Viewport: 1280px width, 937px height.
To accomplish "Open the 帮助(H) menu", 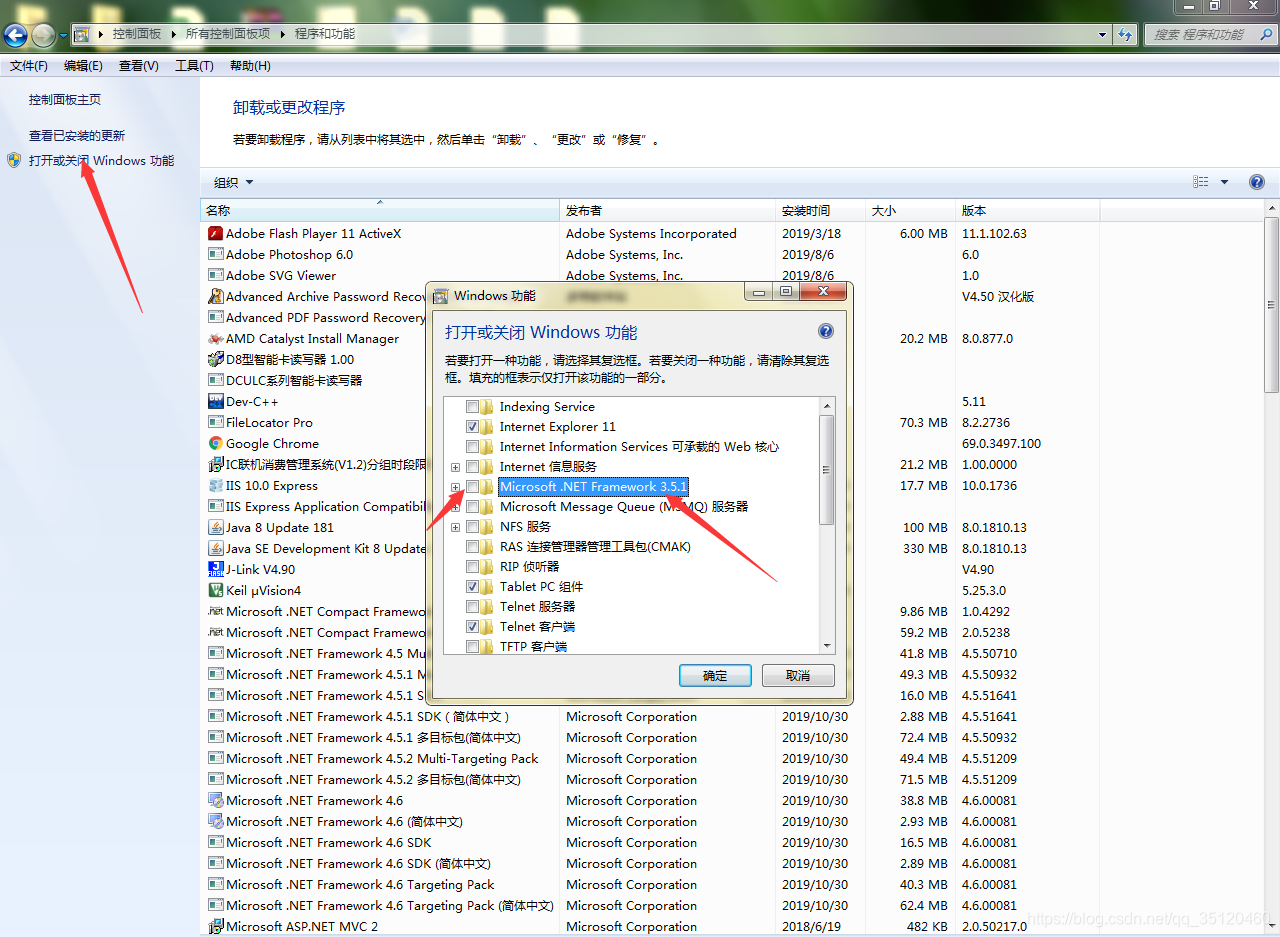I will 250,66.
